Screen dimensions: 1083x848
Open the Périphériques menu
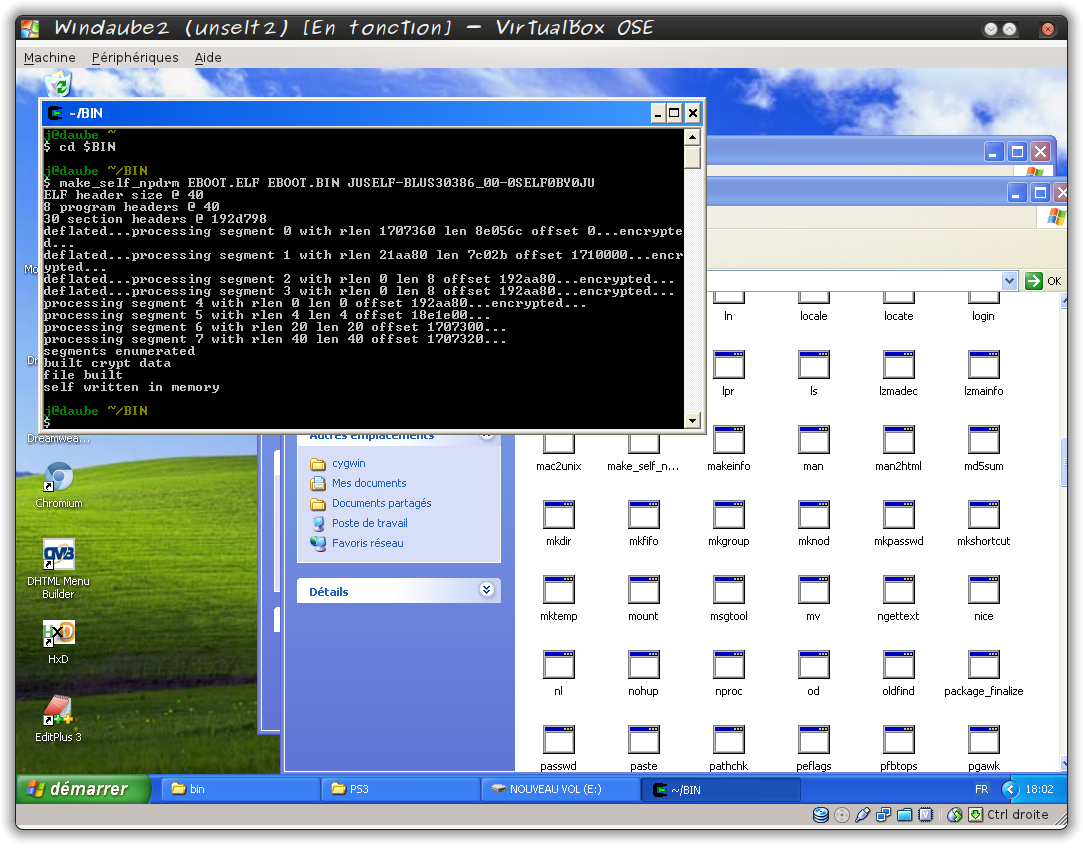pos(135,57)
